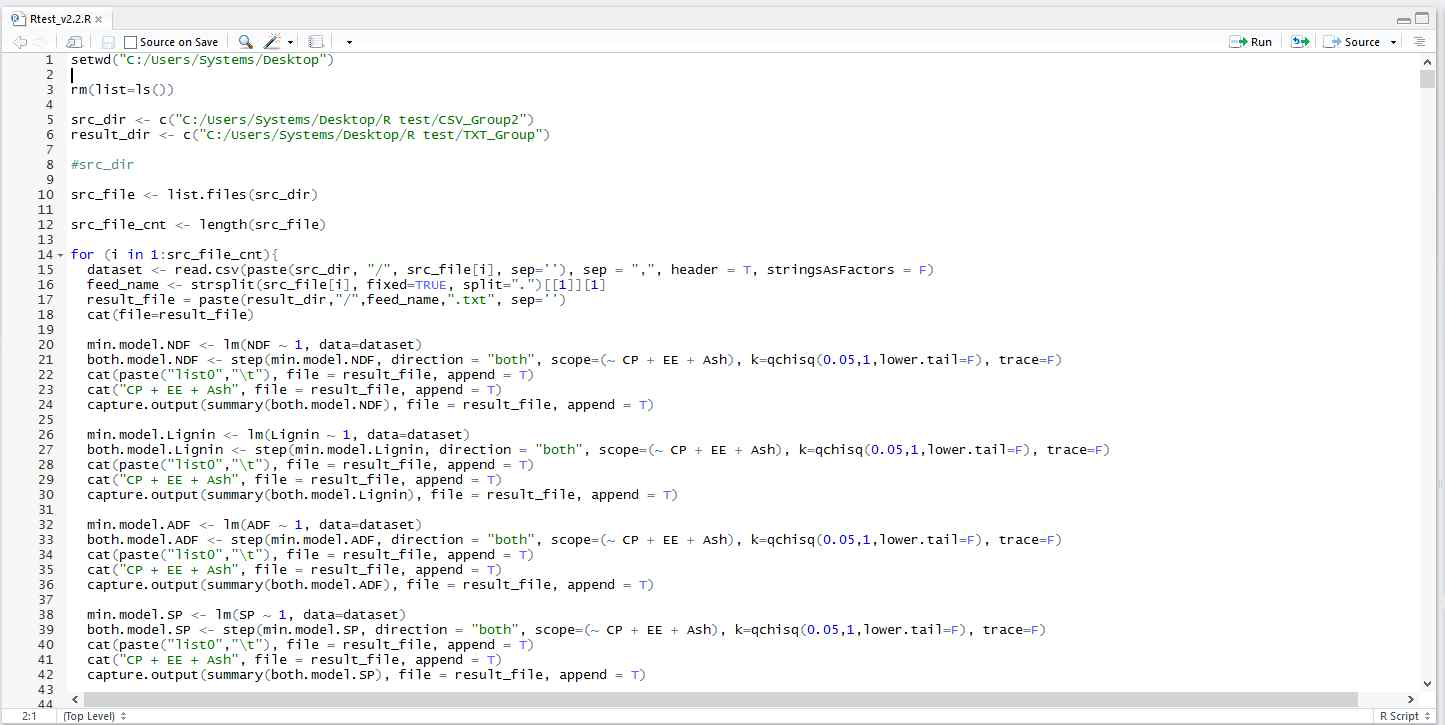Click the read.csv dataset line

point(510,270)
